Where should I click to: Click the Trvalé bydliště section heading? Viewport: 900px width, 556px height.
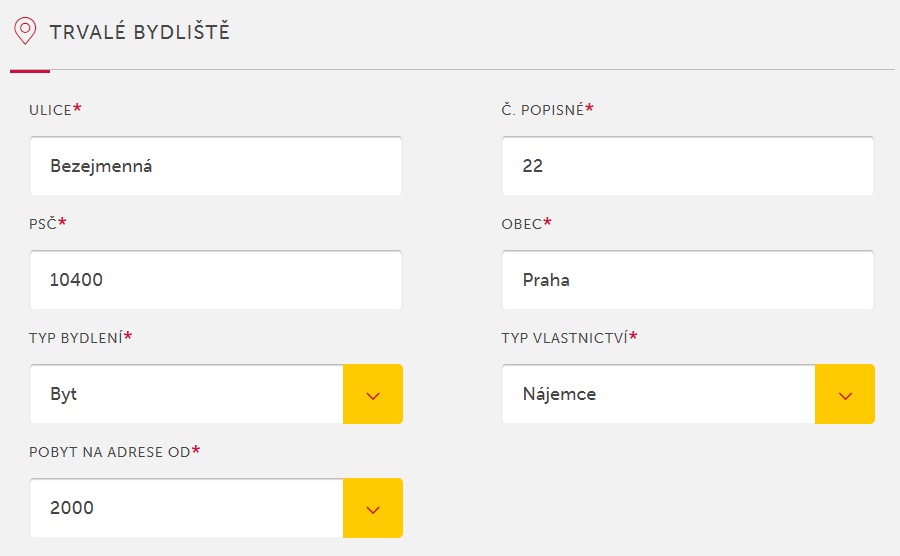(x=139, y=32)
